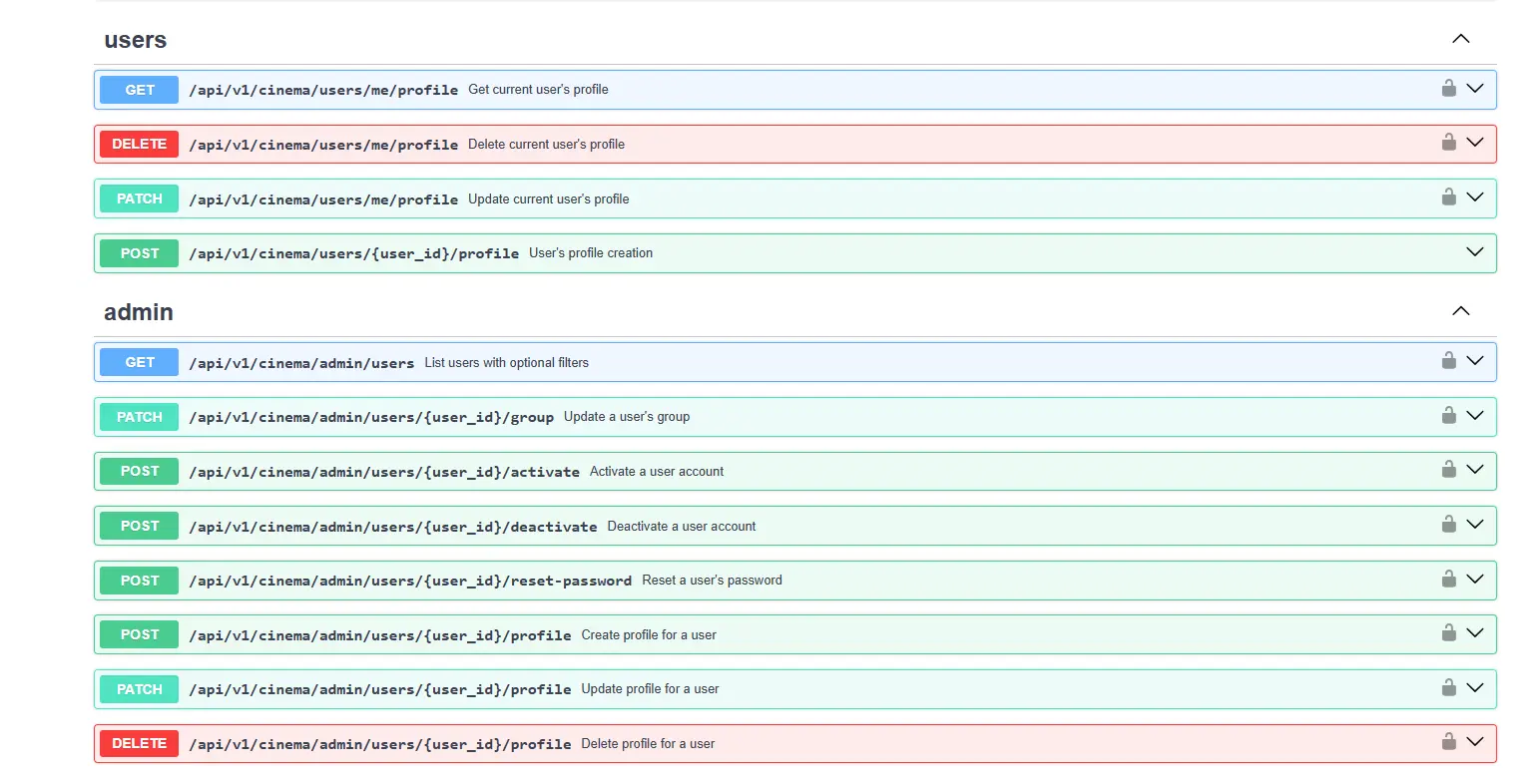1527x784 pixels.
Task: Click GET button for admin users list
Action: 140,362
